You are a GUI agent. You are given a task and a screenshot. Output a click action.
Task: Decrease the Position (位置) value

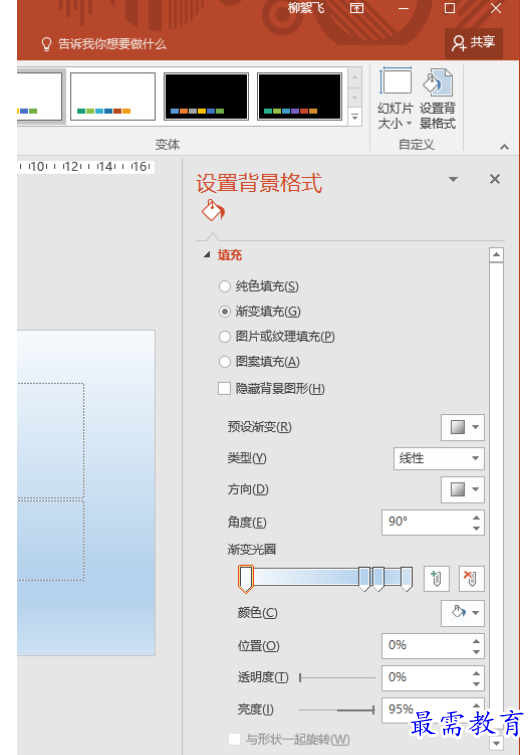(476, 651)
